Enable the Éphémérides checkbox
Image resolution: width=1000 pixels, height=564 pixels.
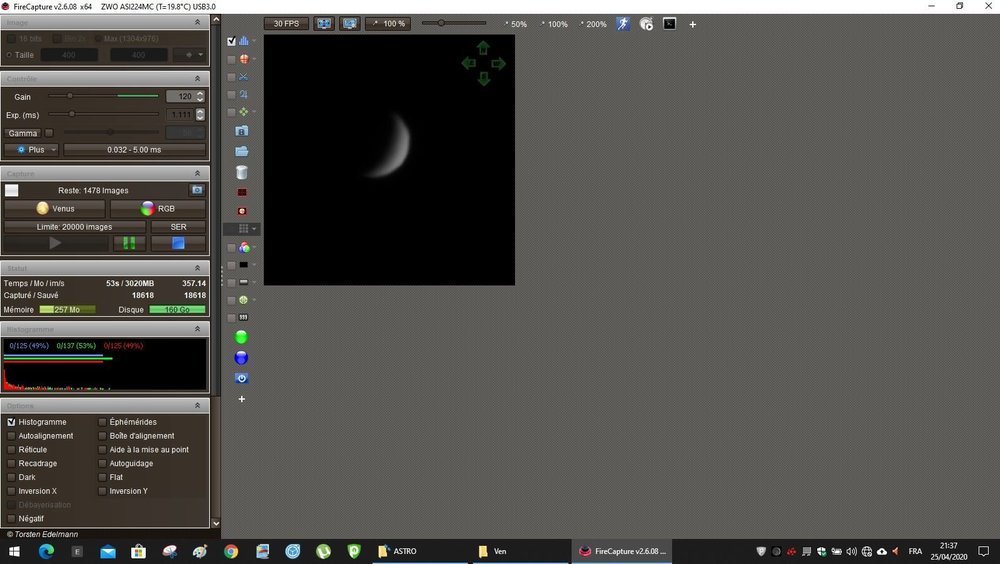102,422
